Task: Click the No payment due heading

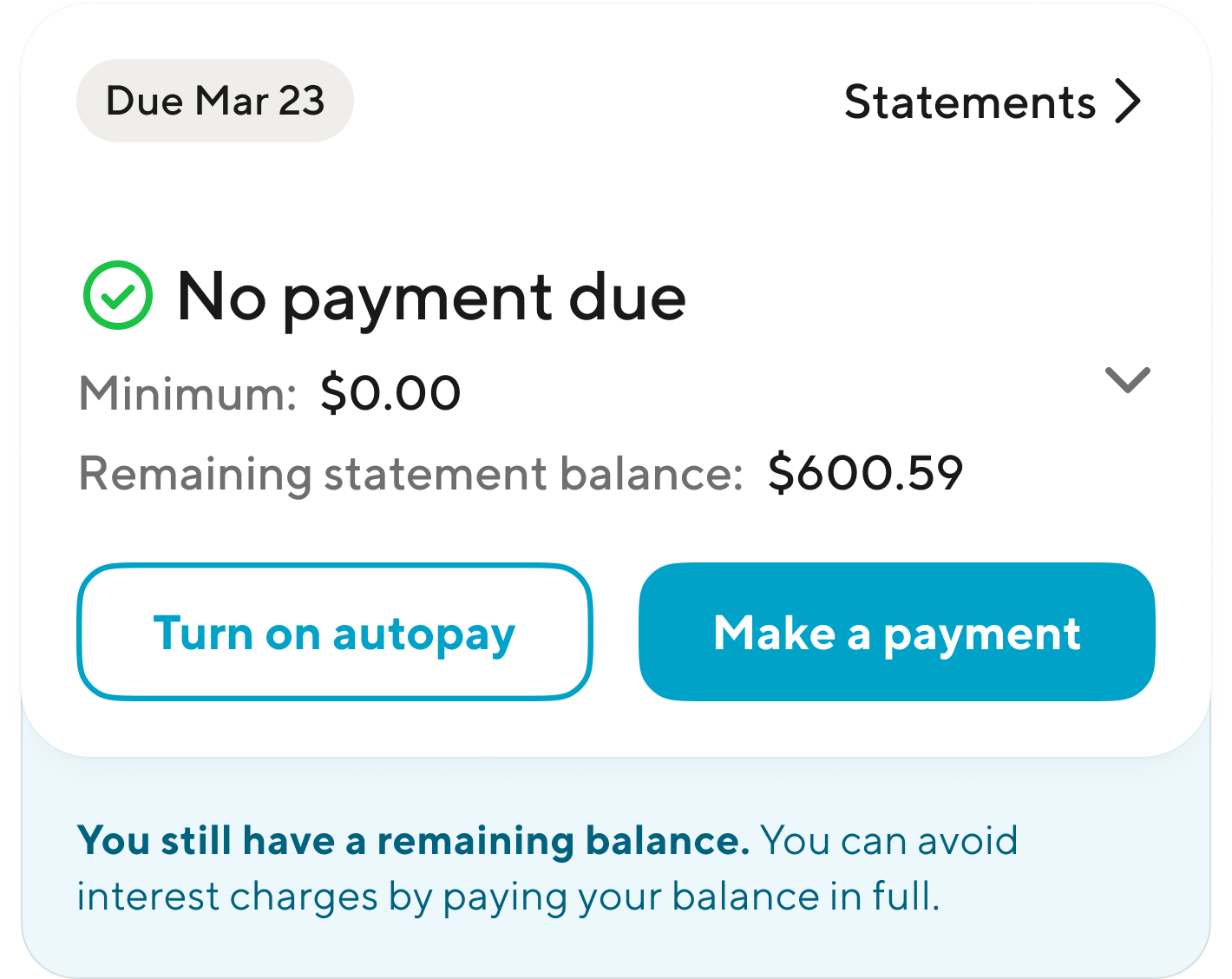Action: pyautogui.click(x=431, y=297)
